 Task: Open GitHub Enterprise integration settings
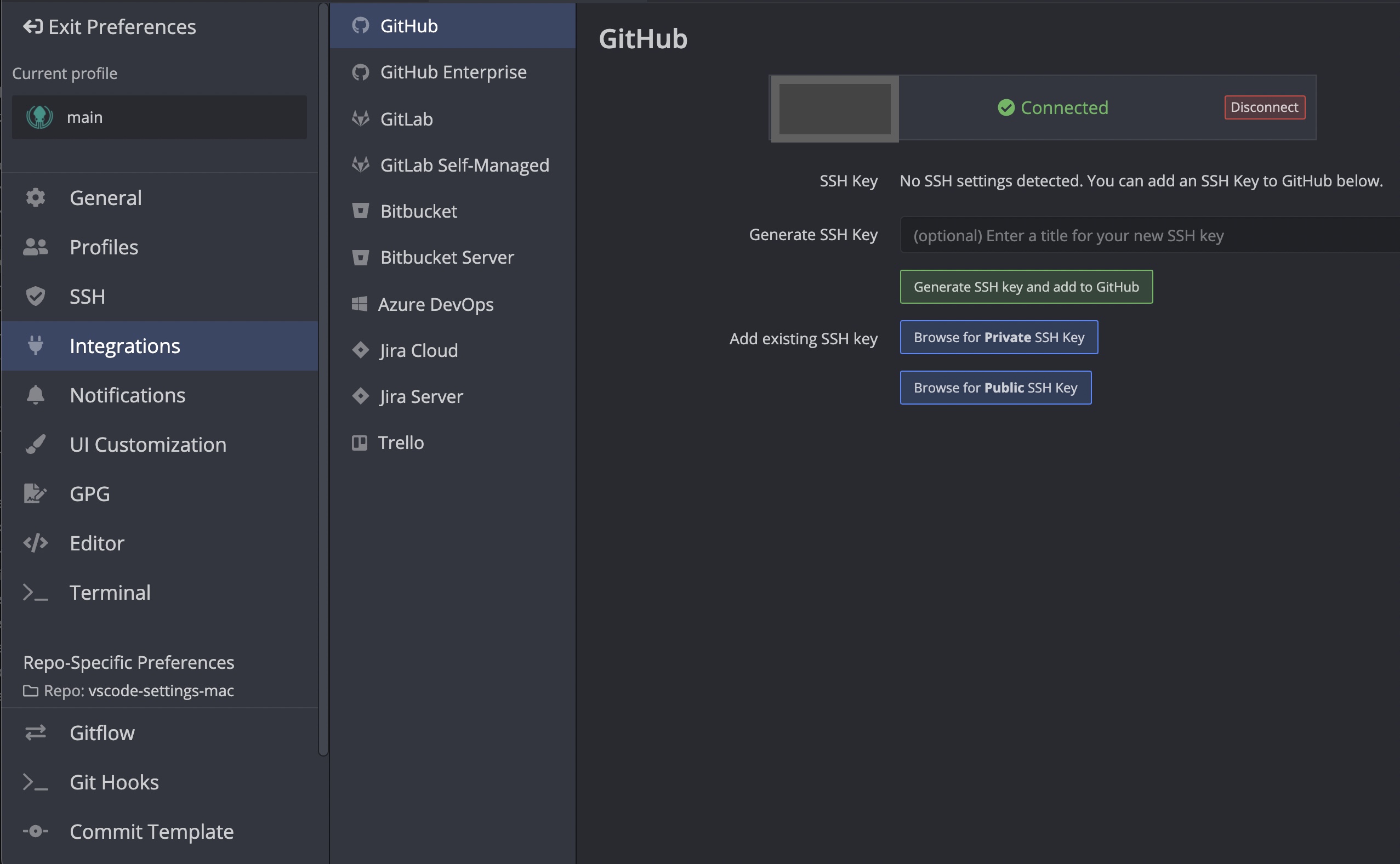click(453, 72)
